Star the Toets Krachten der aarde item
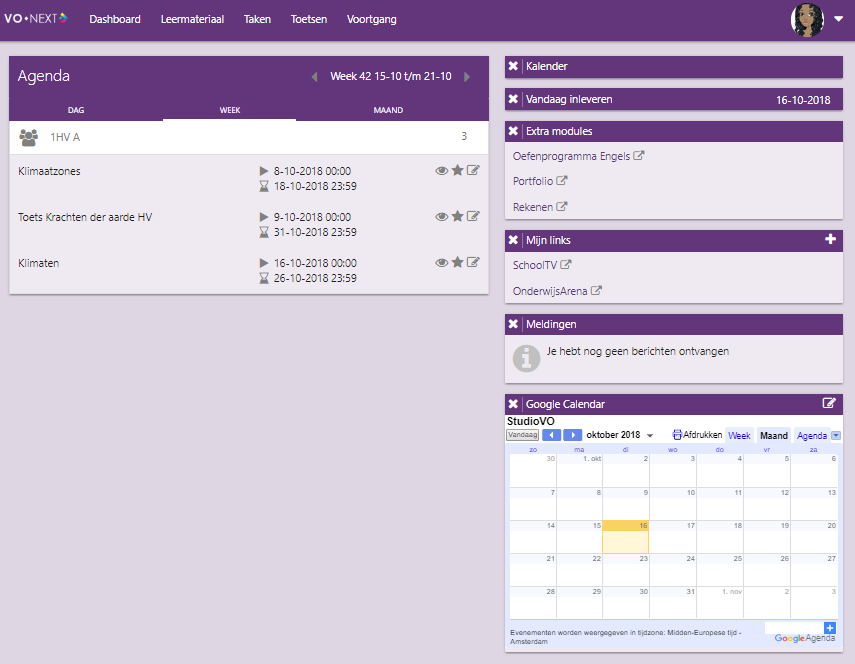The height and width of the screenshot is (664, 855). [457, 216]
